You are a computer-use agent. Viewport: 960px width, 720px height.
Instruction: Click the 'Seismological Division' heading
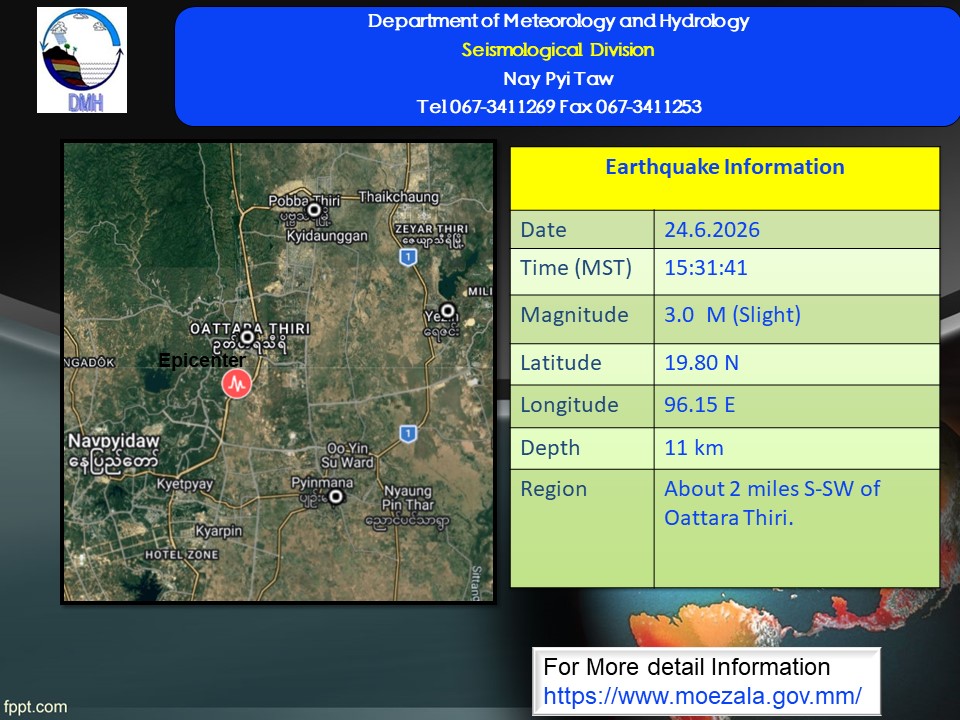pos(558,50)
